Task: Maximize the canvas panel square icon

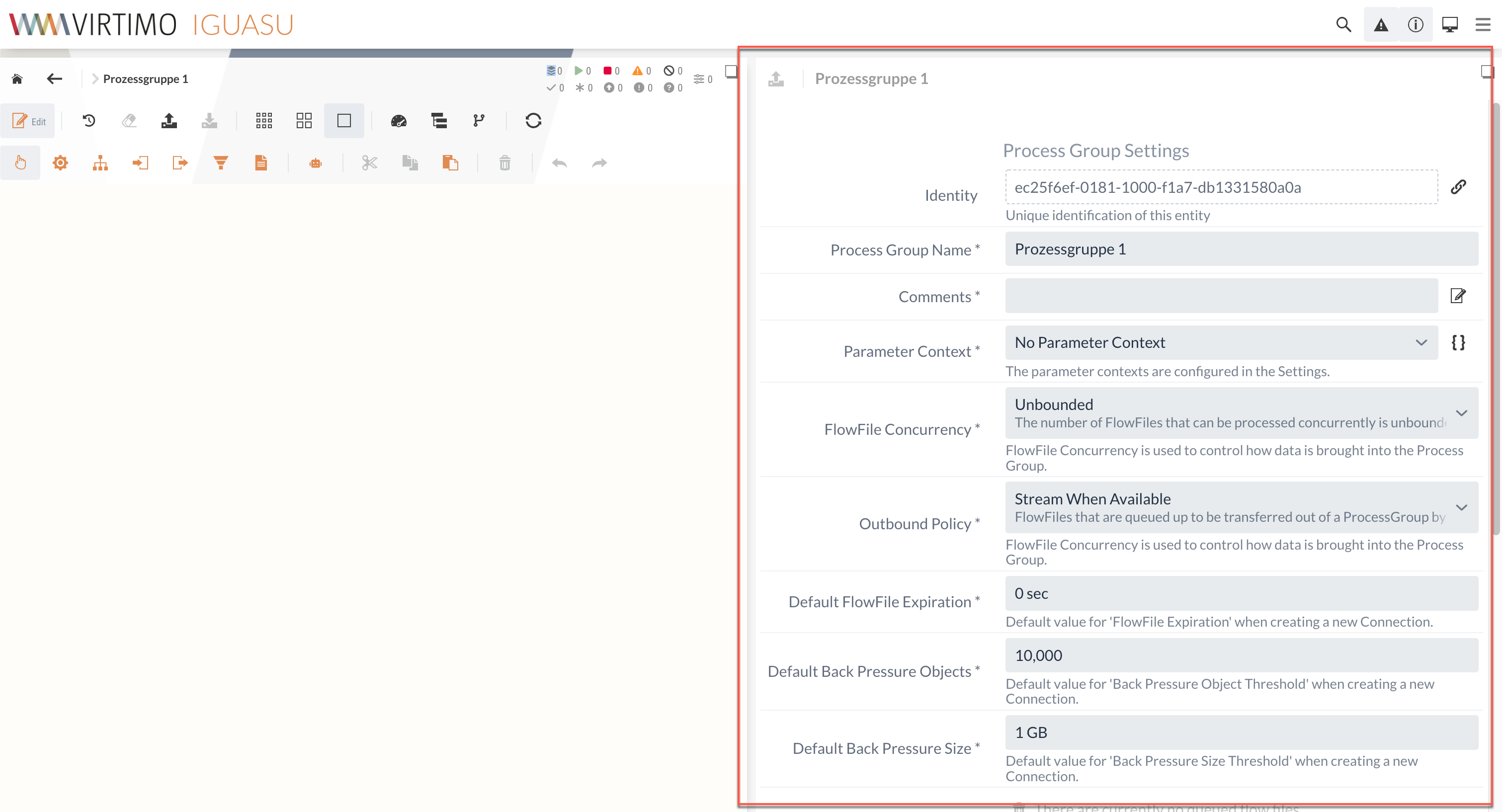Action: point(731,71)
